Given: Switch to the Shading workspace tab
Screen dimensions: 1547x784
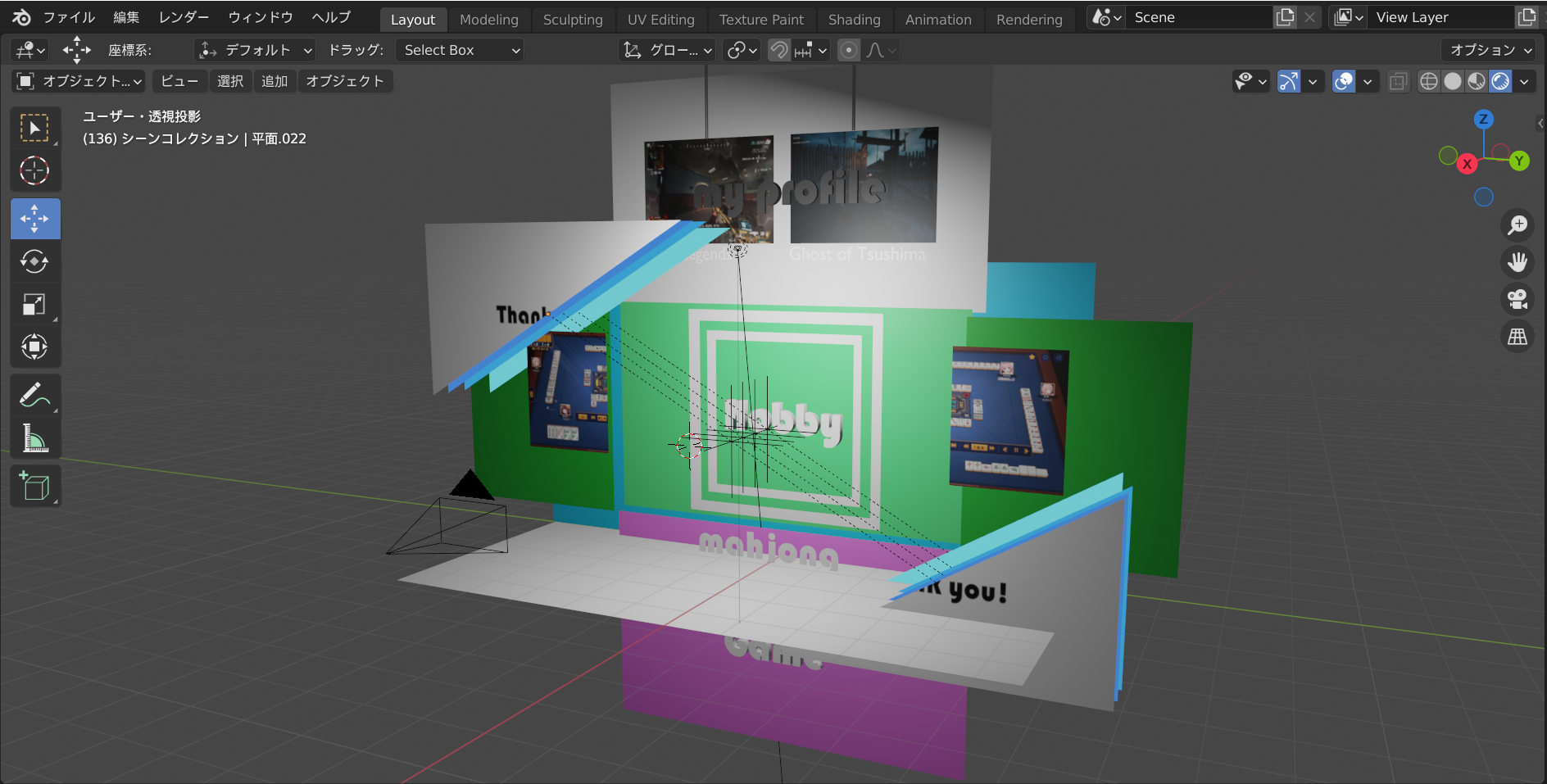Looking at the screenshot, I should tap(854, 20).
